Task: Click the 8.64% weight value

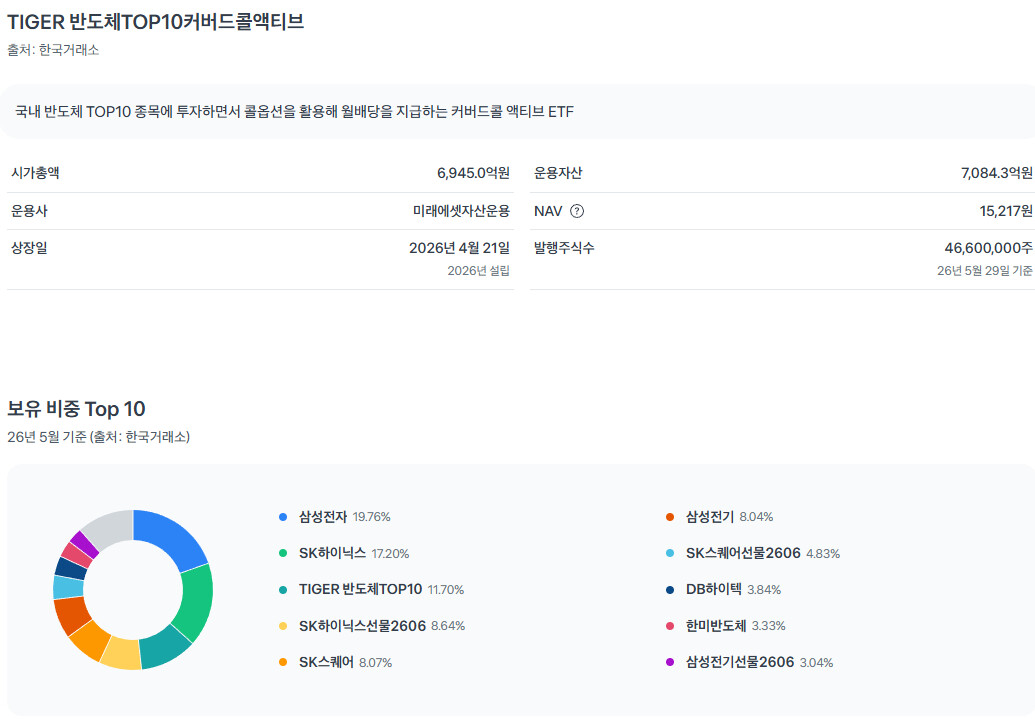Action: (x=448, y=626)
